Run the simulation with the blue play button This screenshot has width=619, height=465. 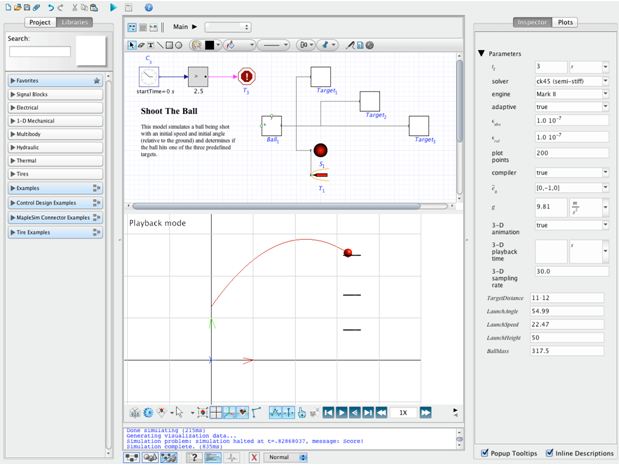pyautogui.click(x=111, y=7)
